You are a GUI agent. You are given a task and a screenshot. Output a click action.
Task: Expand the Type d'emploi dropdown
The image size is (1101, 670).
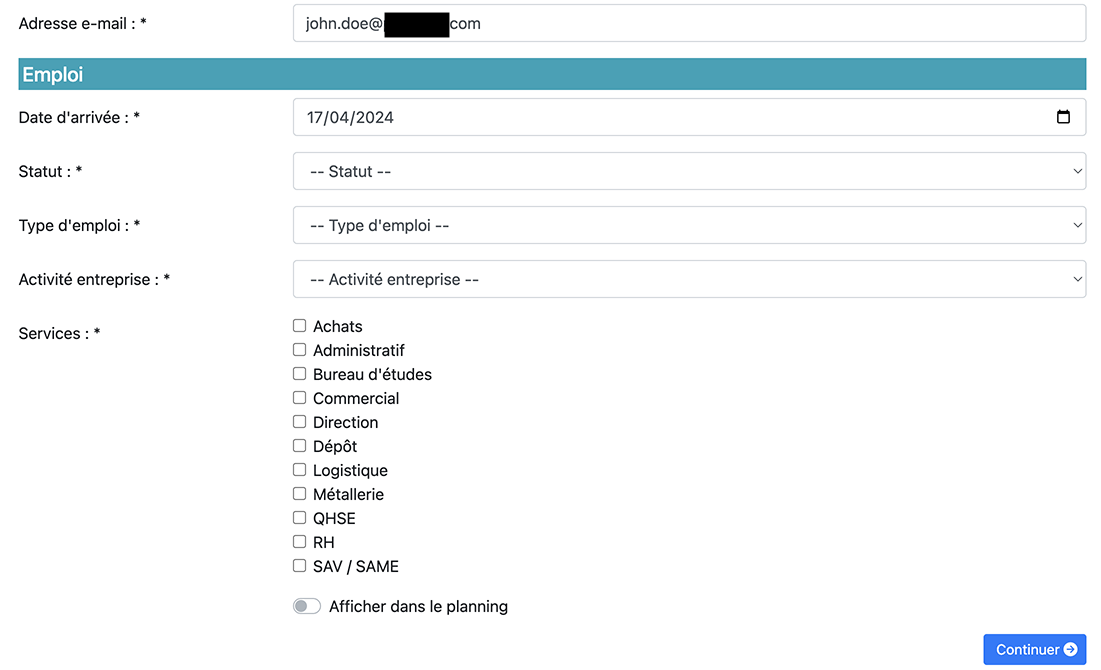[x=688, y=225]
